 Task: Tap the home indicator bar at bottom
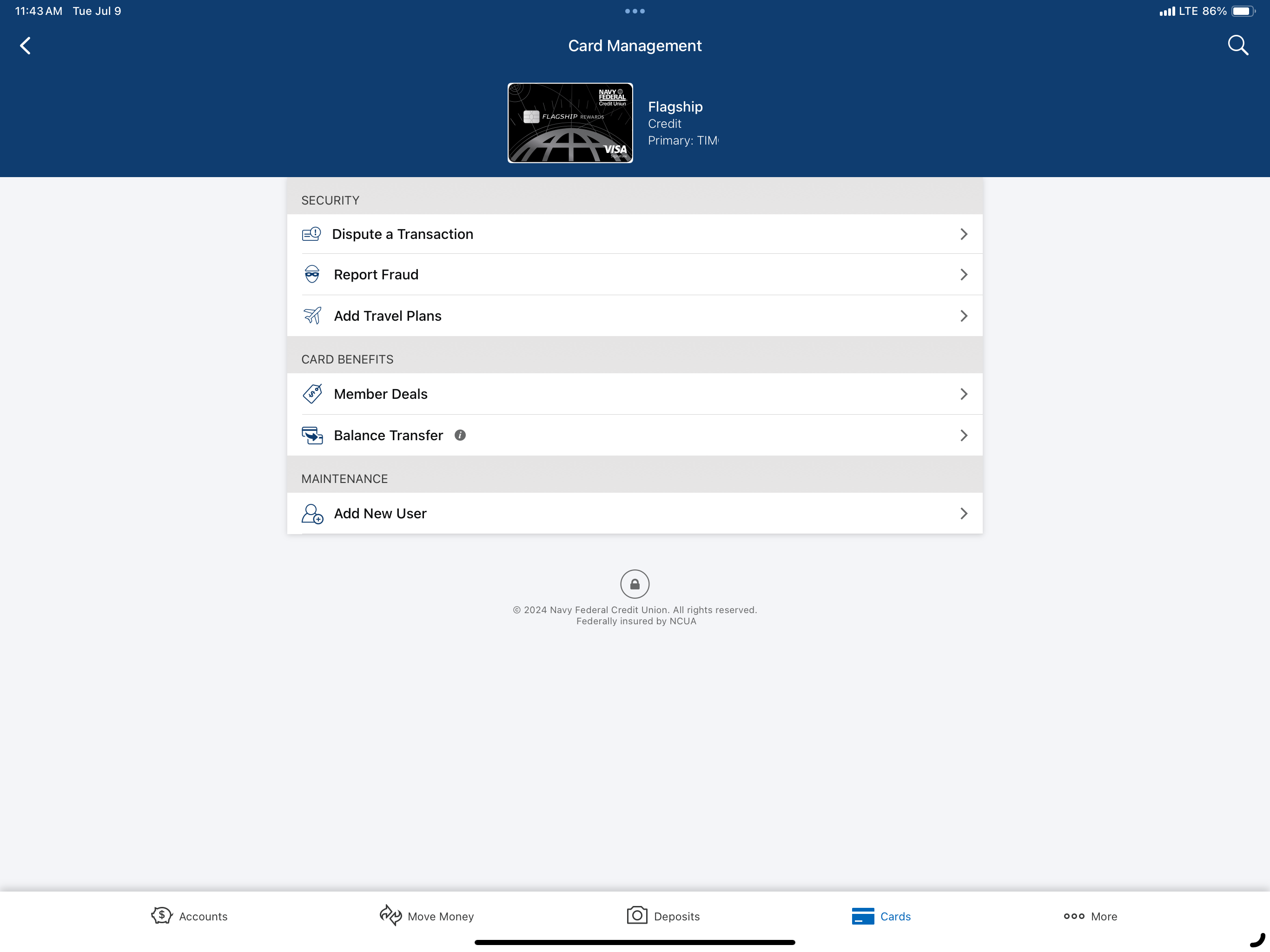(635, 942)
